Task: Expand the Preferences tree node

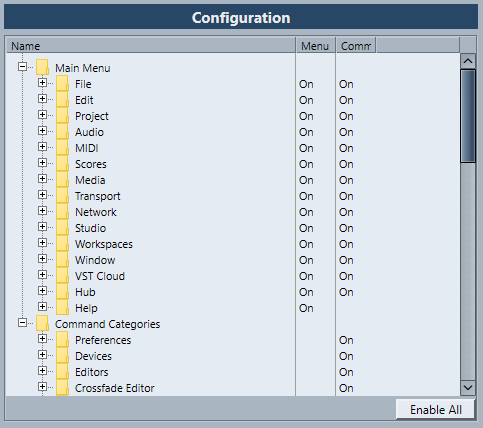Action: point(42,339)
